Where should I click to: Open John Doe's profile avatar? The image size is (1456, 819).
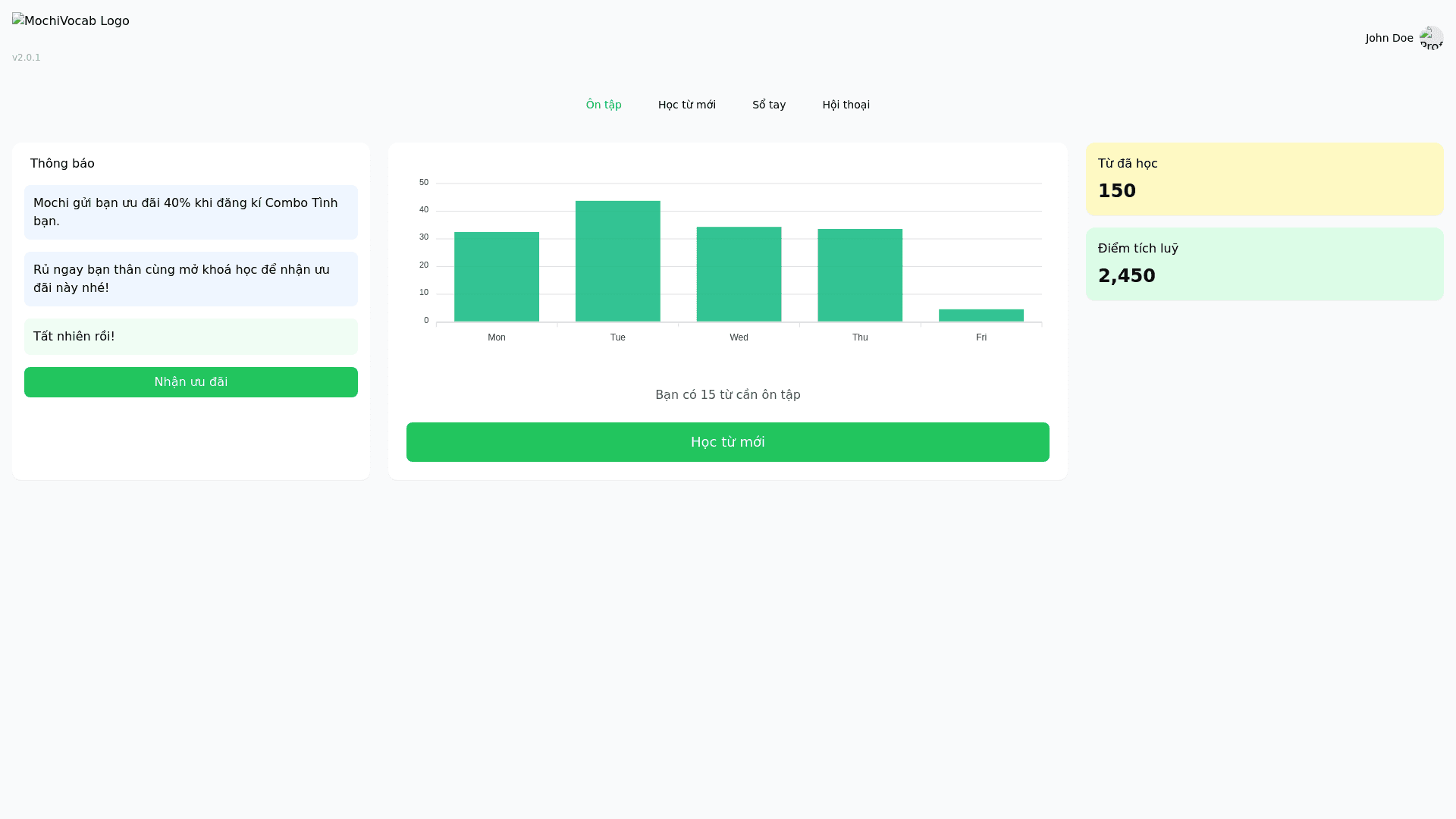(x=1431, y=38)
